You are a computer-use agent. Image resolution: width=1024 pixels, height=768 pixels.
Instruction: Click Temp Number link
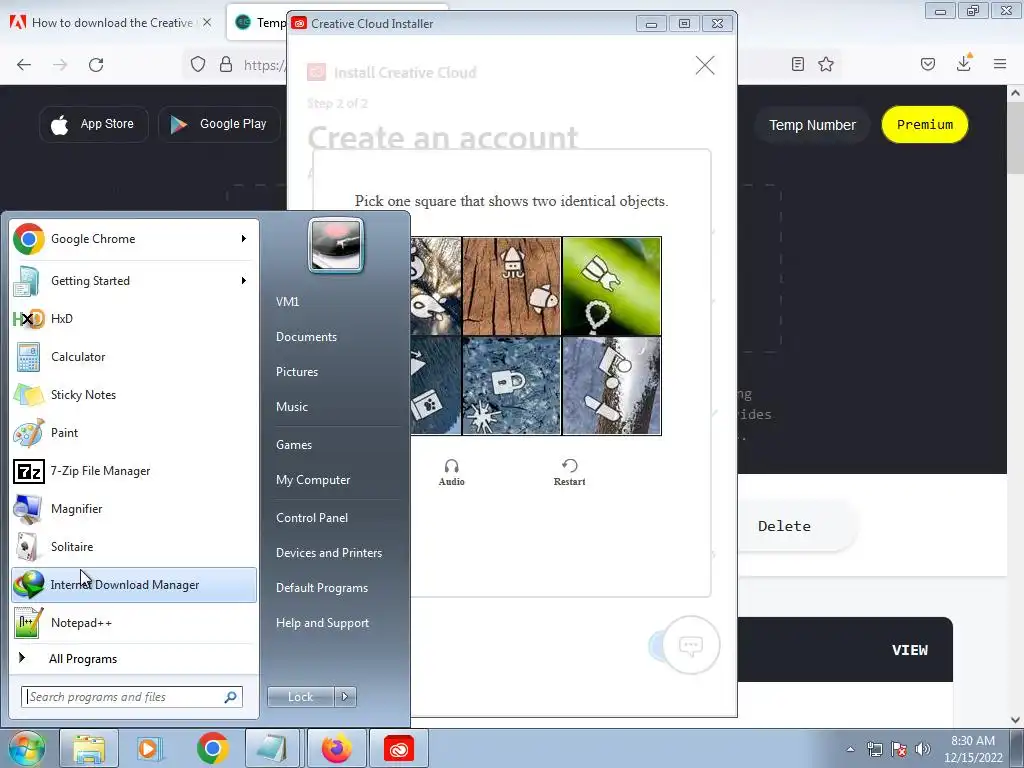click(812, 125)
